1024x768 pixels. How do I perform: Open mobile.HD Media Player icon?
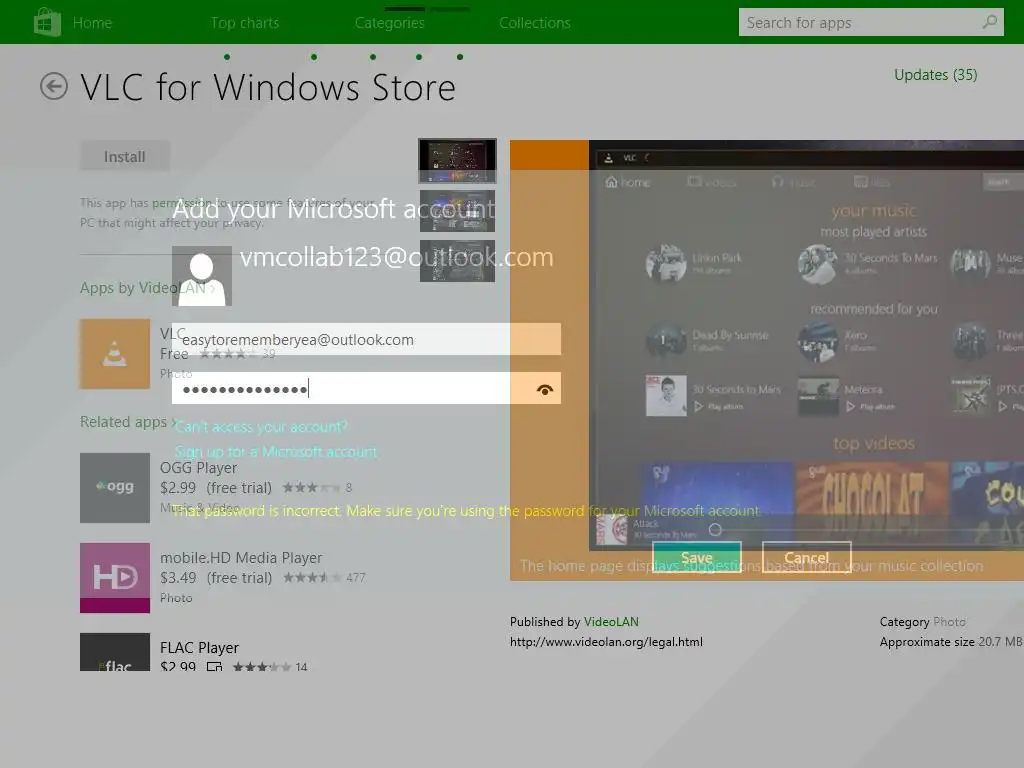coord(115,578)
